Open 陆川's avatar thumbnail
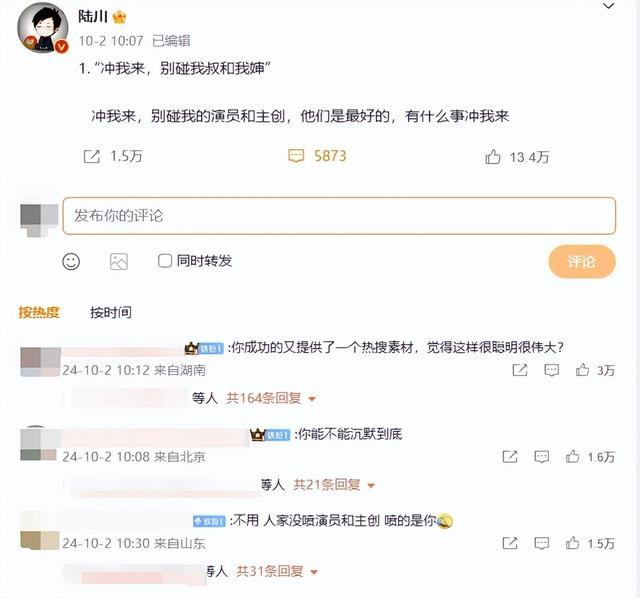This screenshot has width=640, height=598. pyautogui.click(x=42, y=28)
